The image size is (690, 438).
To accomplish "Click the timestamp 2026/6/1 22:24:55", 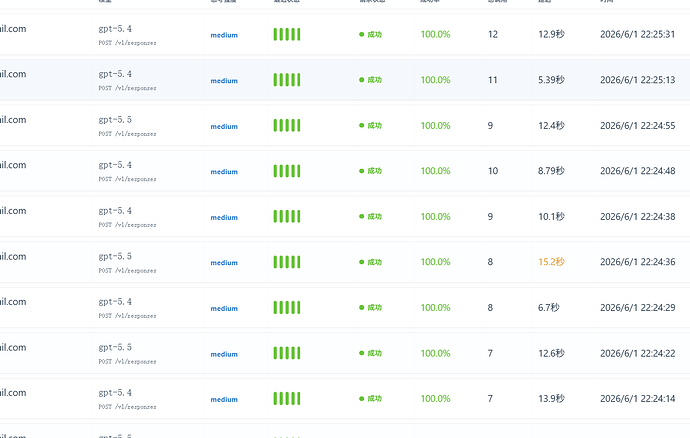I will coord(637,126).
